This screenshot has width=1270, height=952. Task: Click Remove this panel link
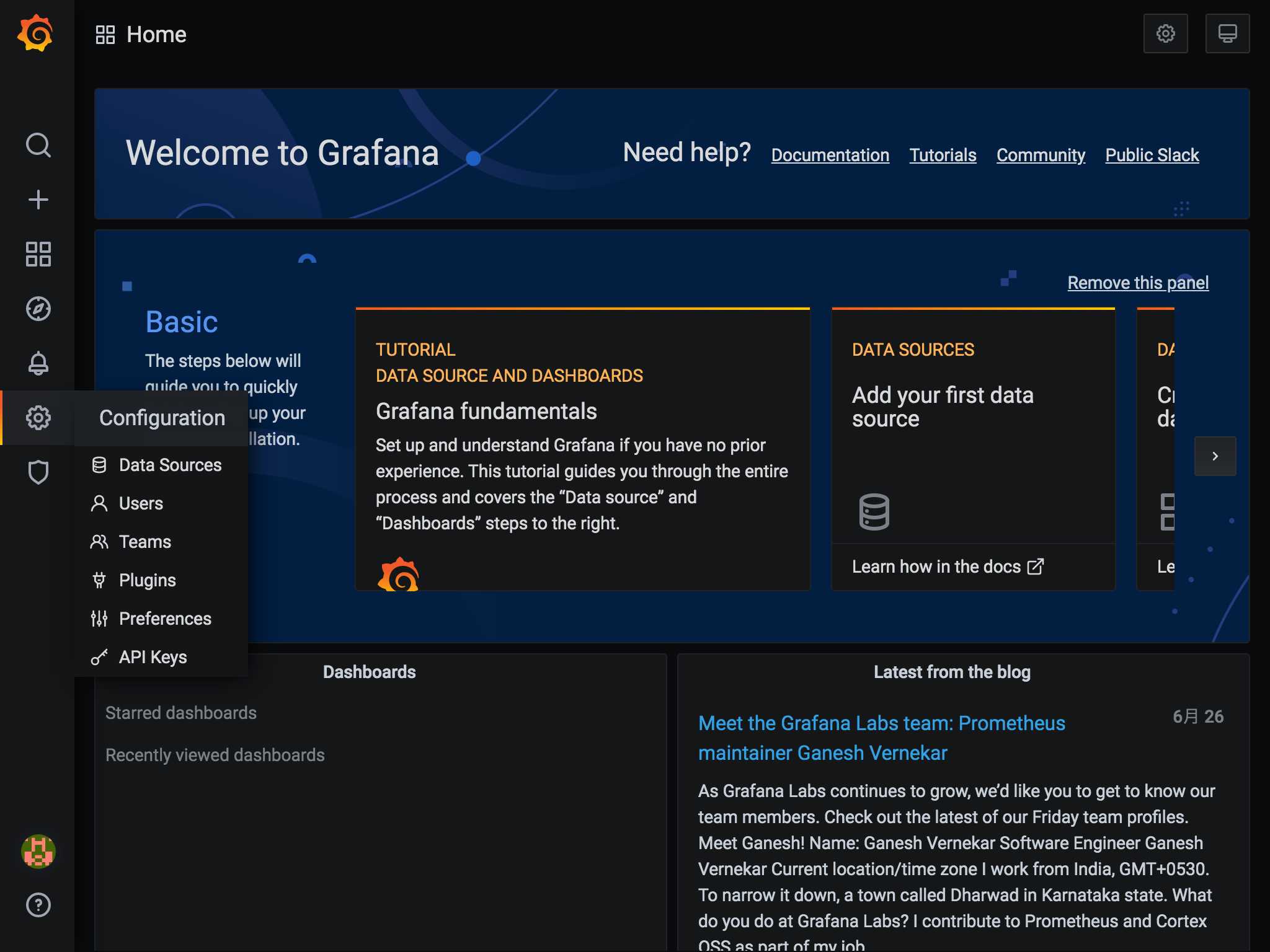coord(1137,283)
